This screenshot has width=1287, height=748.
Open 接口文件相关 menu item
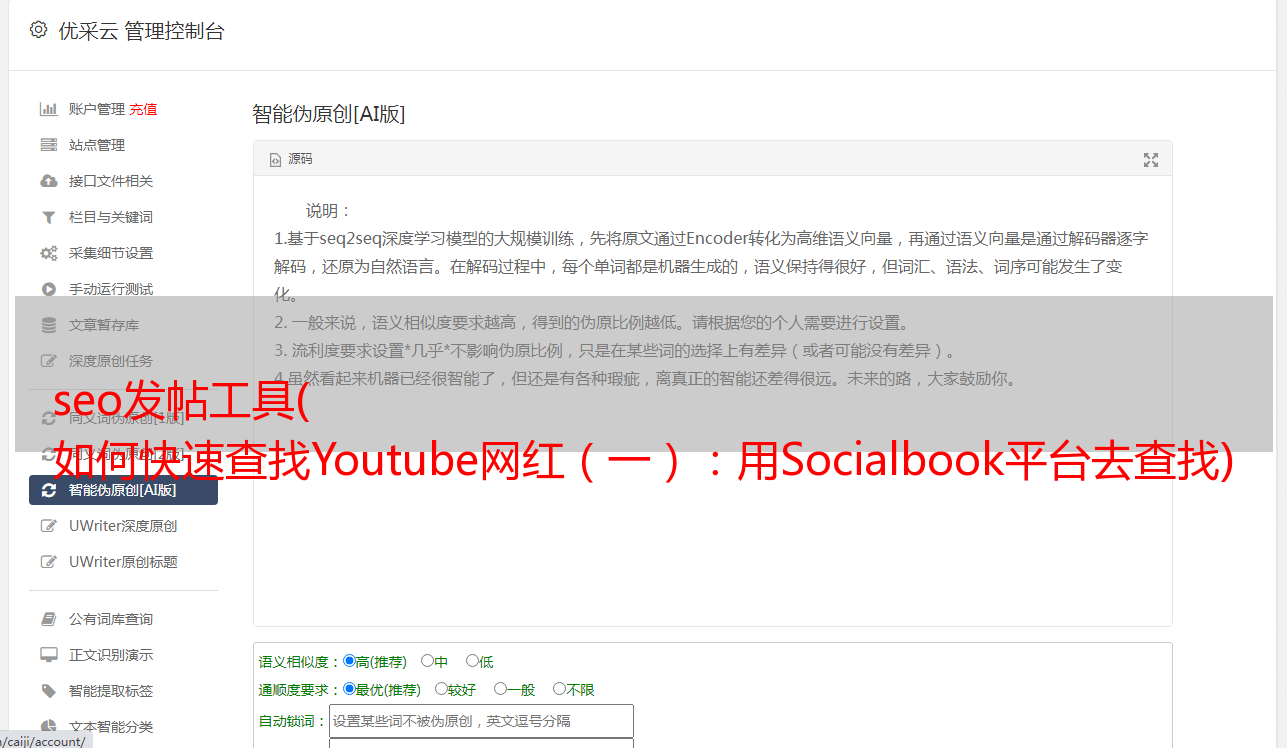111,181
